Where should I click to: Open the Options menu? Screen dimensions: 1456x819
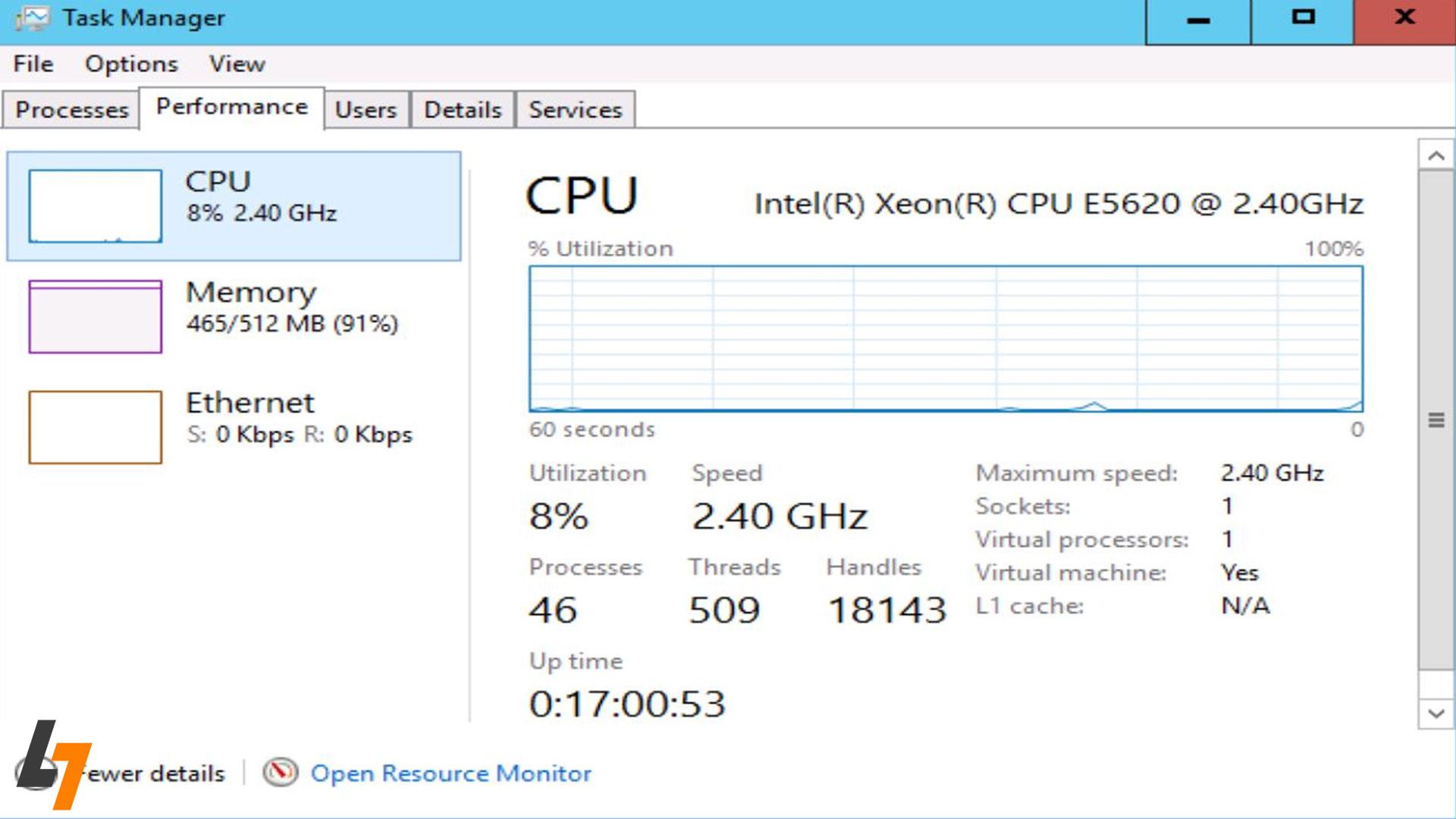coord(131,64)
